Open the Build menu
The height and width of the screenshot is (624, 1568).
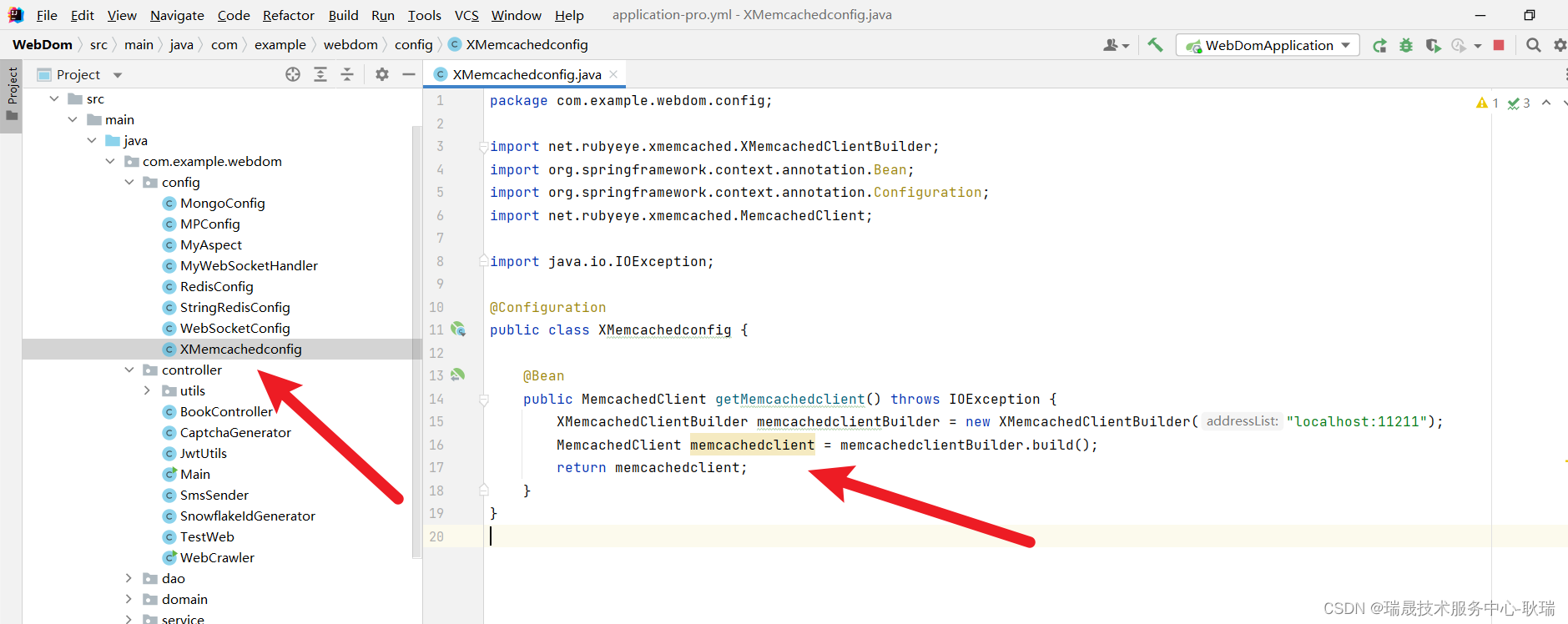point(343,15)
